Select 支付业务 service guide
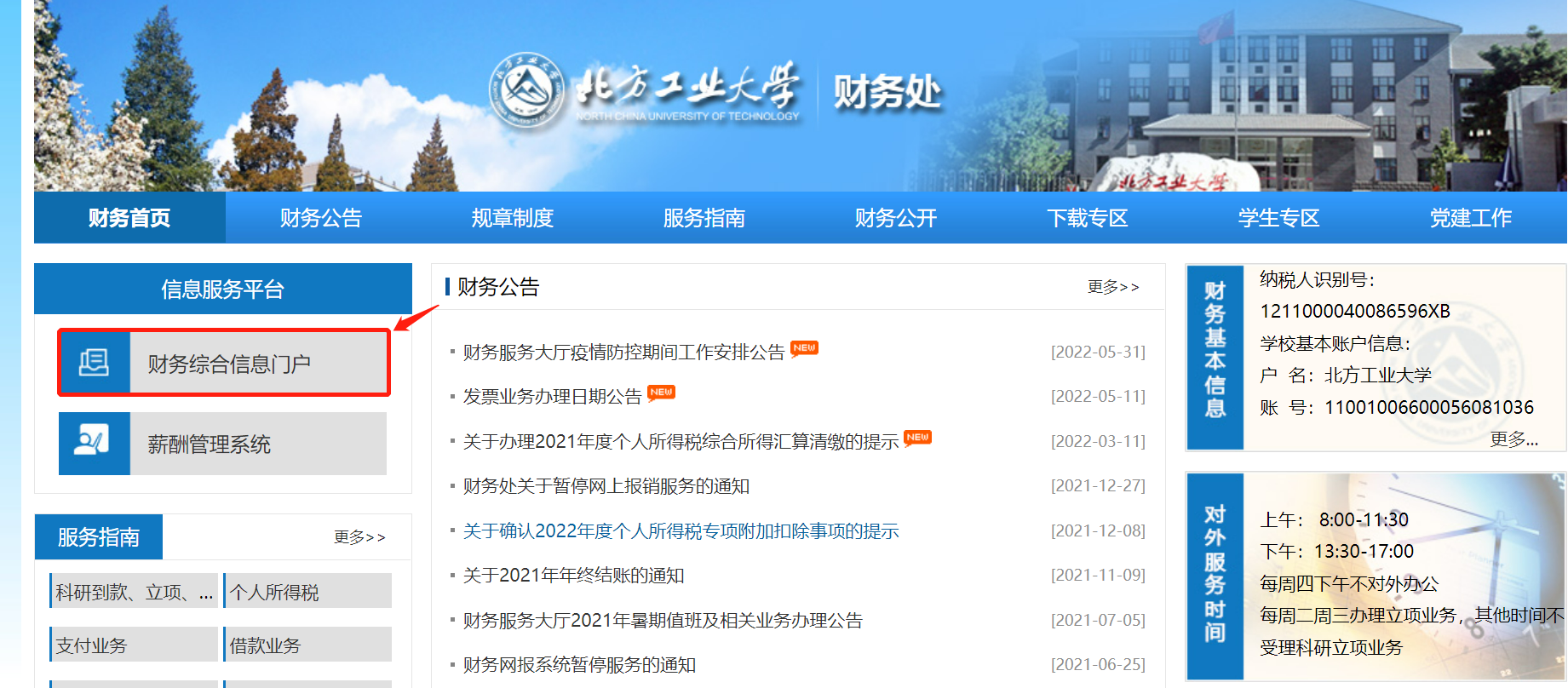The width and height of the screenshot is (1568, 688). [x=91, y=646]
